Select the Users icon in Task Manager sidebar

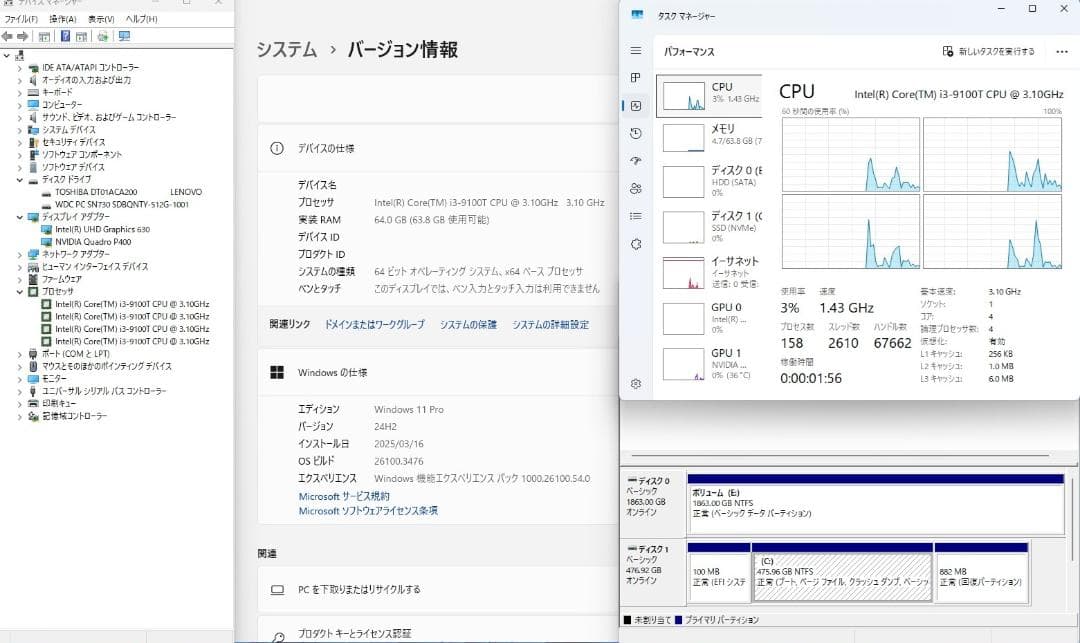634,188
